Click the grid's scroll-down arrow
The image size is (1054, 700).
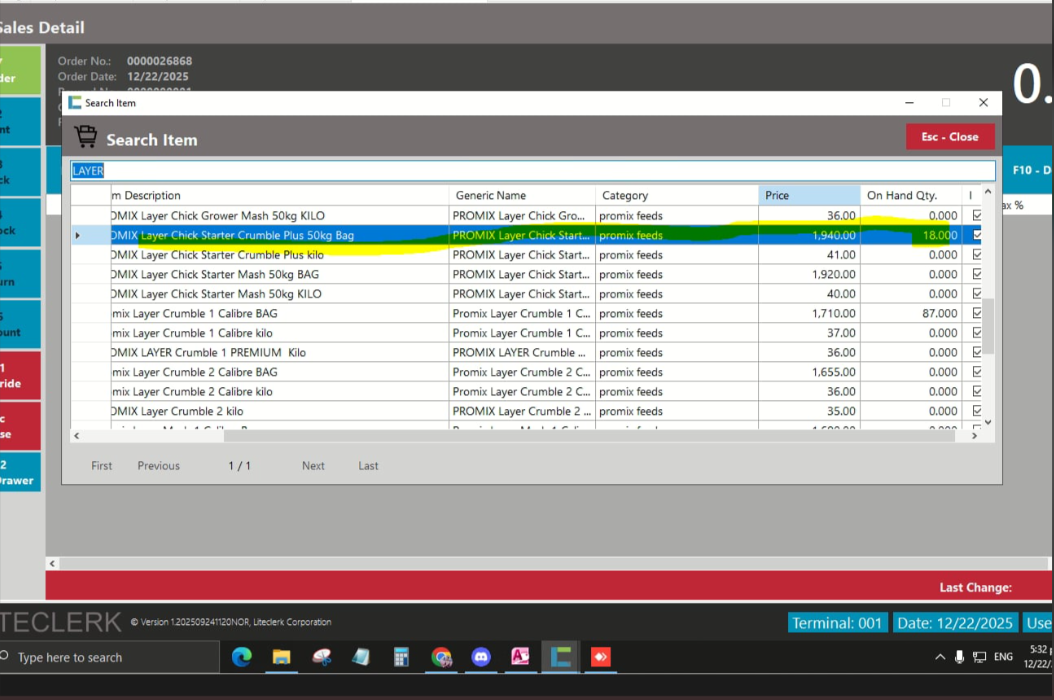coord(988,423)
